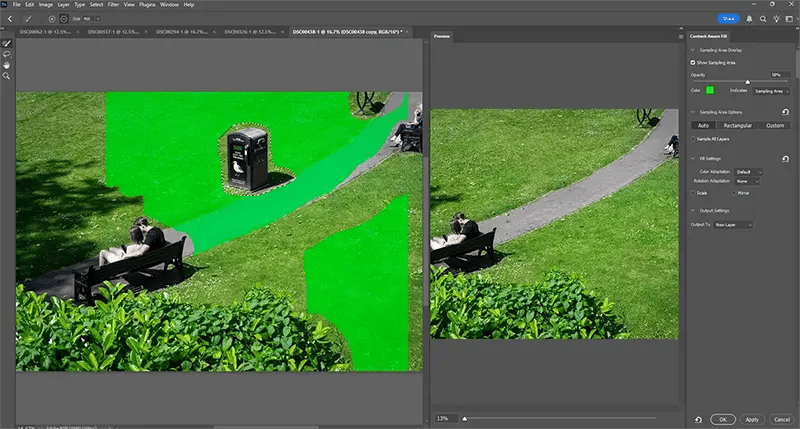Open the Indicates Sampling Area dropdown
The height and width of the screenshot is (429, 800).
point(772,91)
